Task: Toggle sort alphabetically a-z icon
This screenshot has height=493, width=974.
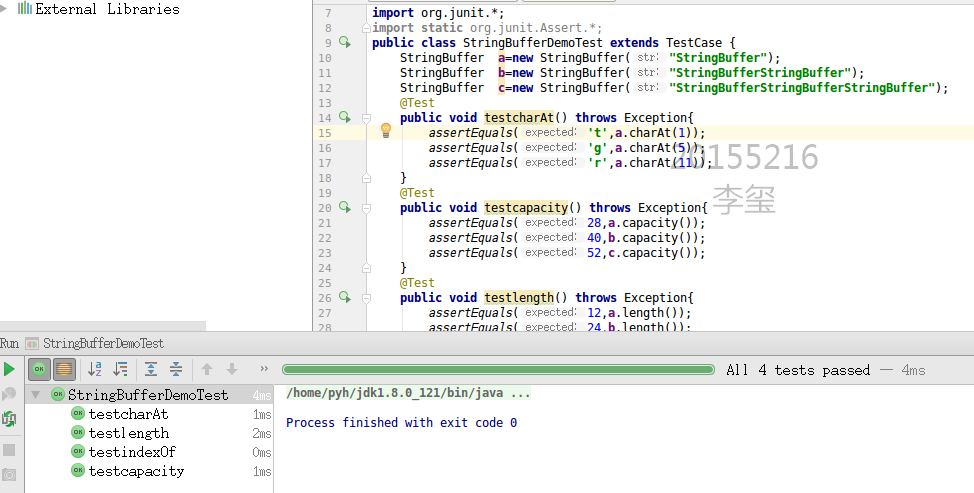Action: pyautogui.click(x=95, y=369)
